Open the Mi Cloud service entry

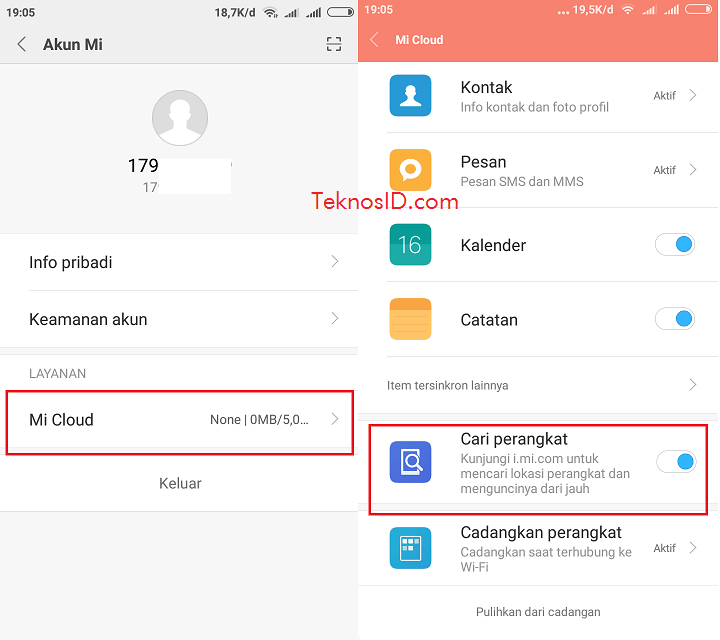180,420
